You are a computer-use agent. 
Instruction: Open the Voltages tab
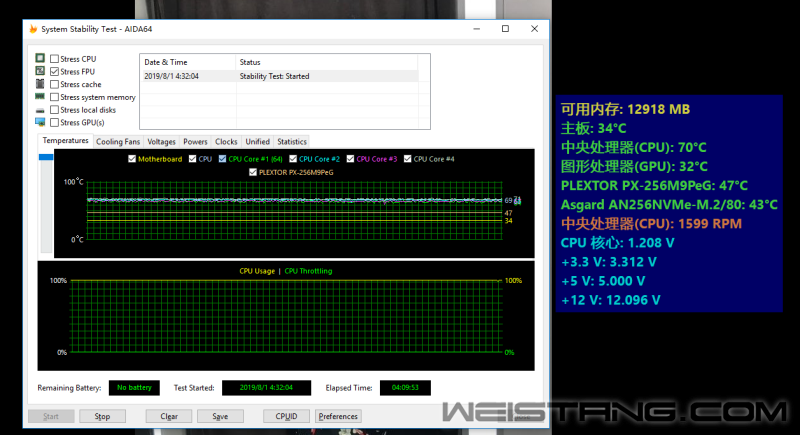click(x=161, y=142)
